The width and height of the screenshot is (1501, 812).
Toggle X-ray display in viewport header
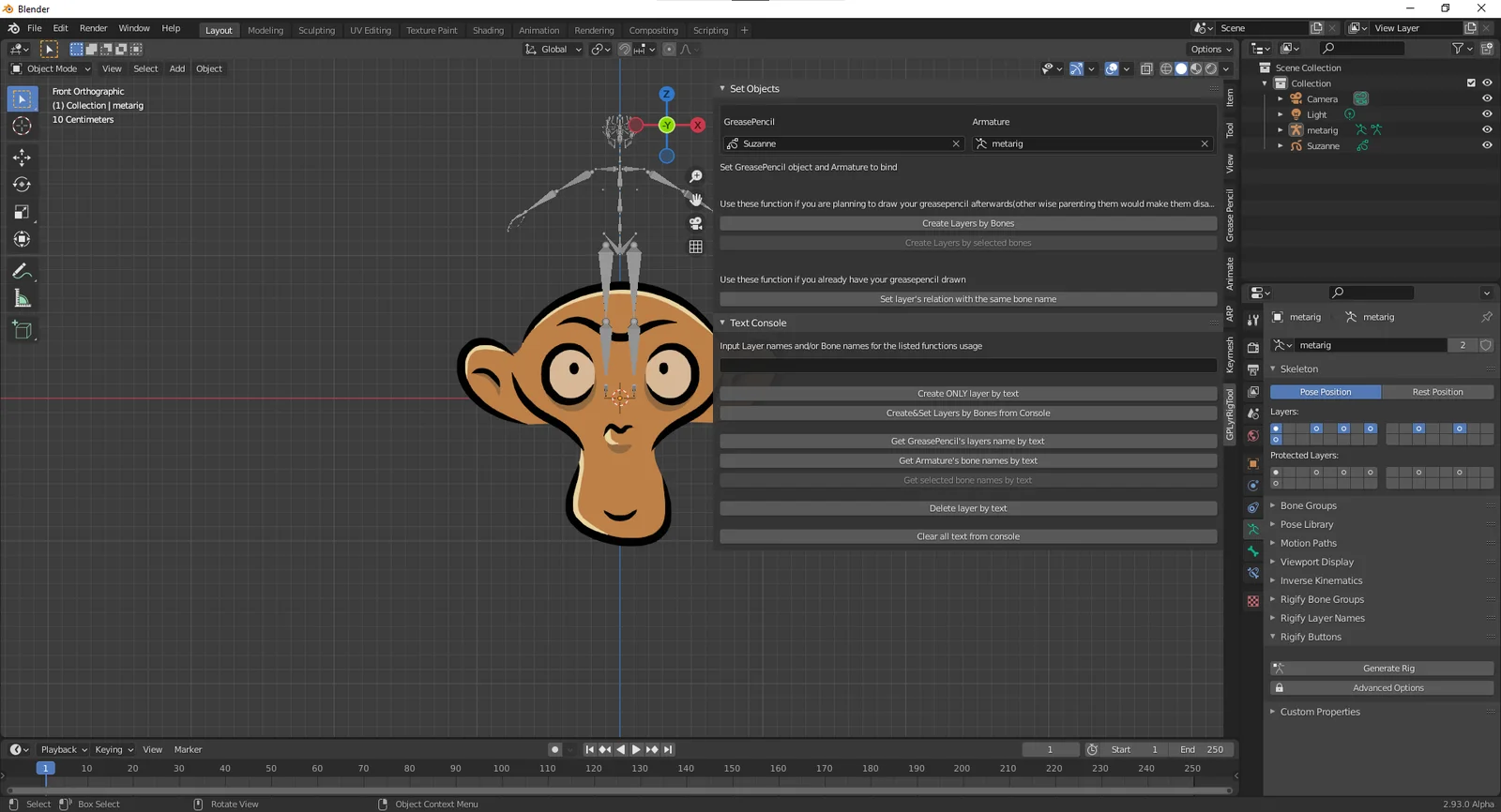(1146, 68)
